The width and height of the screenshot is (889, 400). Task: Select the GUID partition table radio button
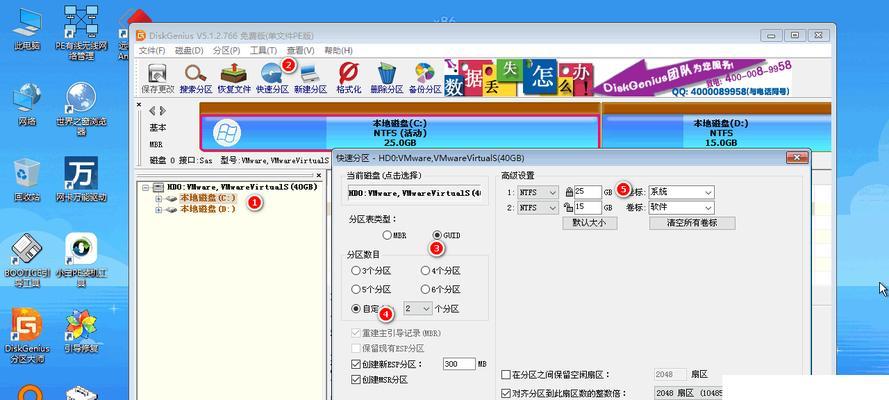[437, 235]
